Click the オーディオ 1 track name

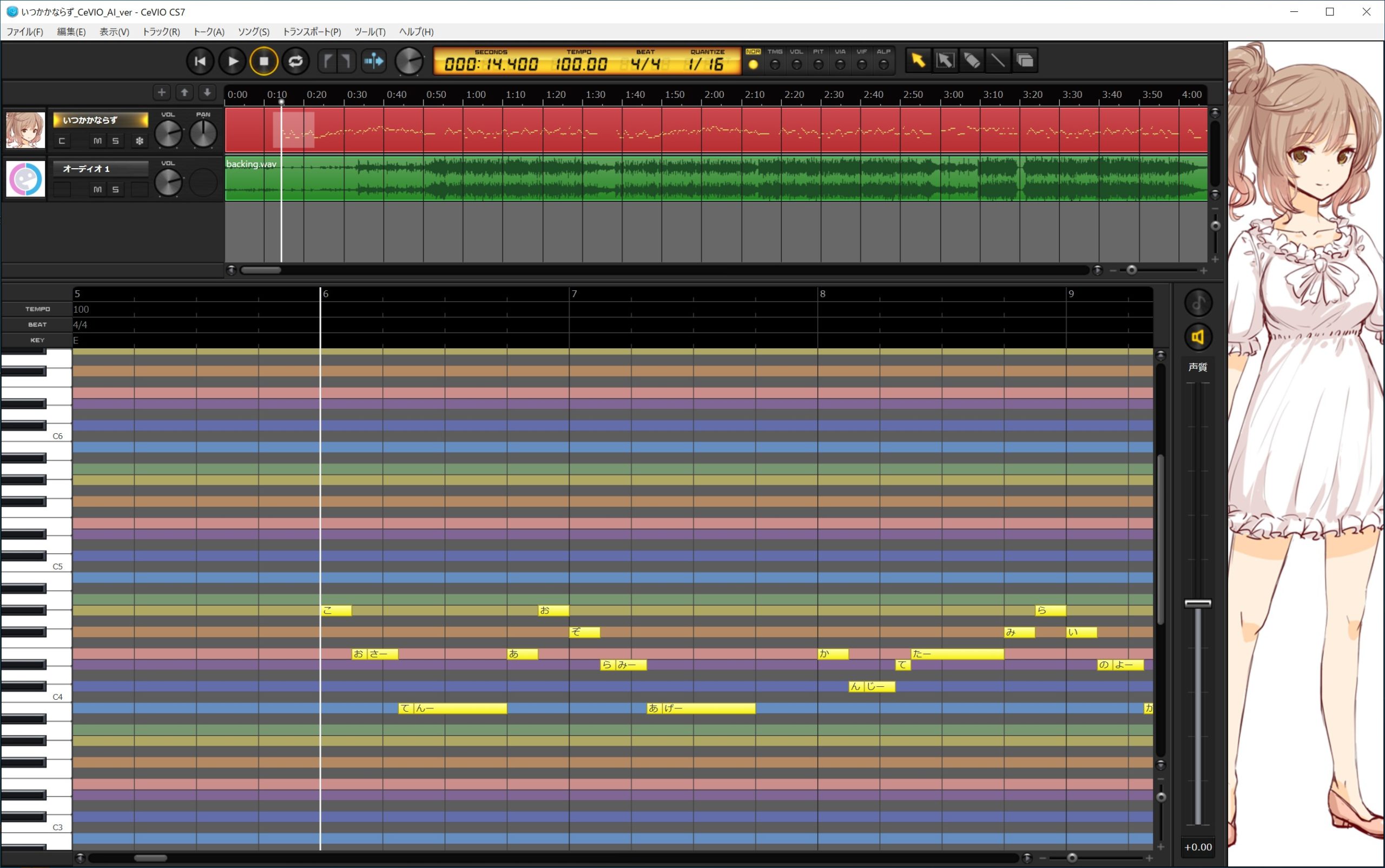click(x=101, y=169)
